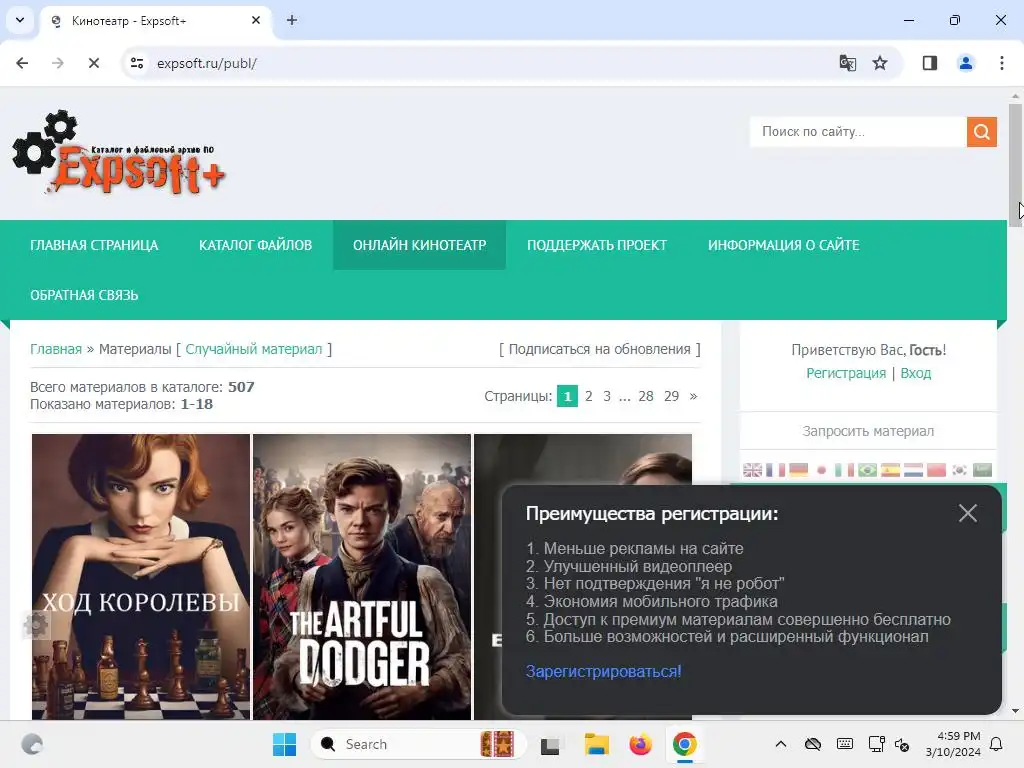The image size is (1024, 768).
Task: Click the browser address bar URL
Action: click(x=206, y=63)
